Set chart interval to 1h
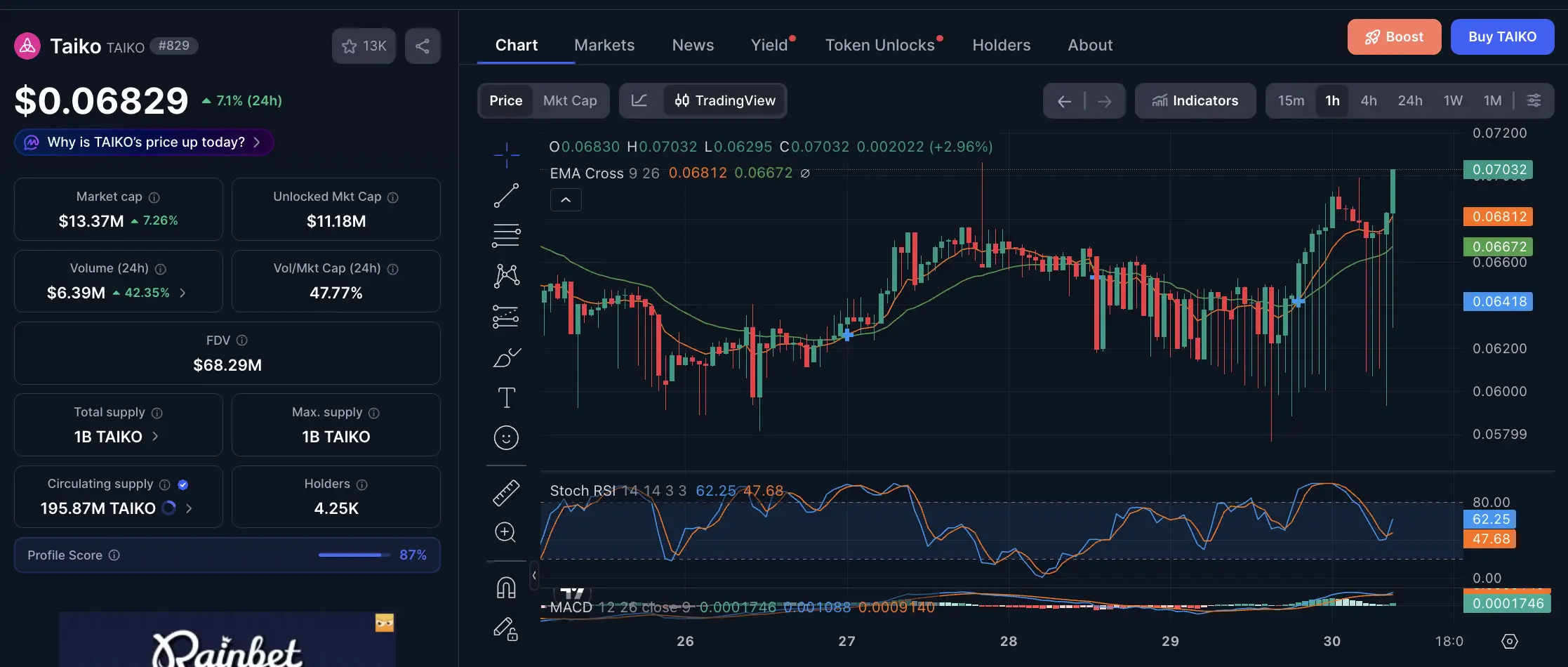1568x667 pixels. pyautogui.click(x=1332, y=100)
